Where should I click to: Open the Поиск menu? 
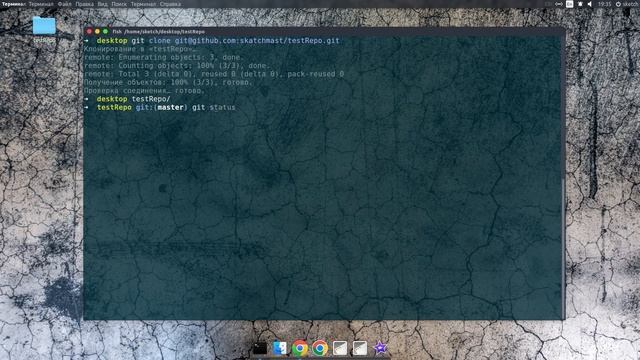(119, 4)
